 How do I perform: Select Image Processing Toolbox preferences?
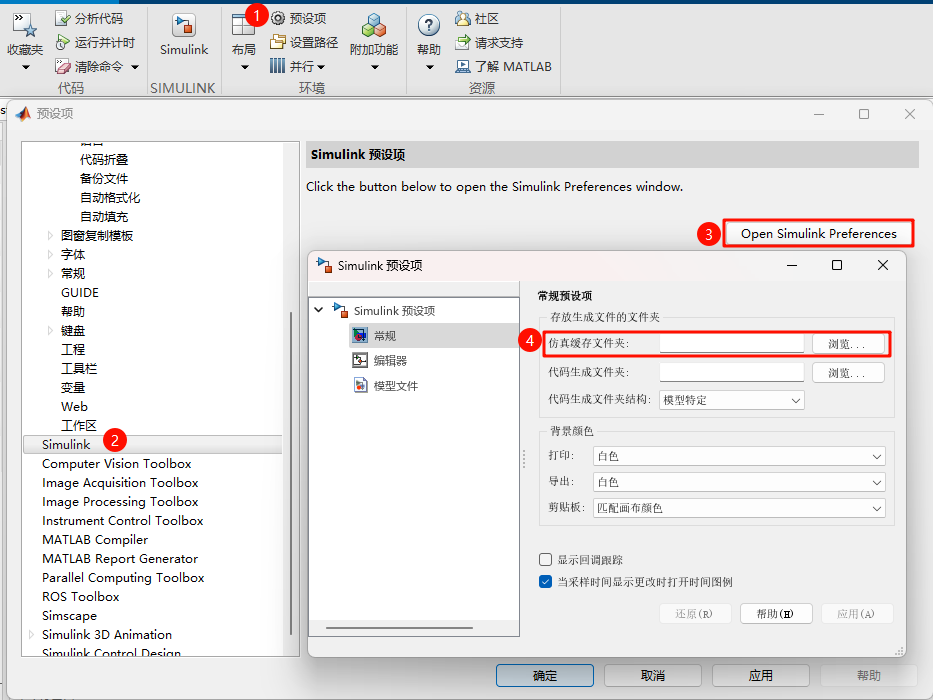point(120,502)
